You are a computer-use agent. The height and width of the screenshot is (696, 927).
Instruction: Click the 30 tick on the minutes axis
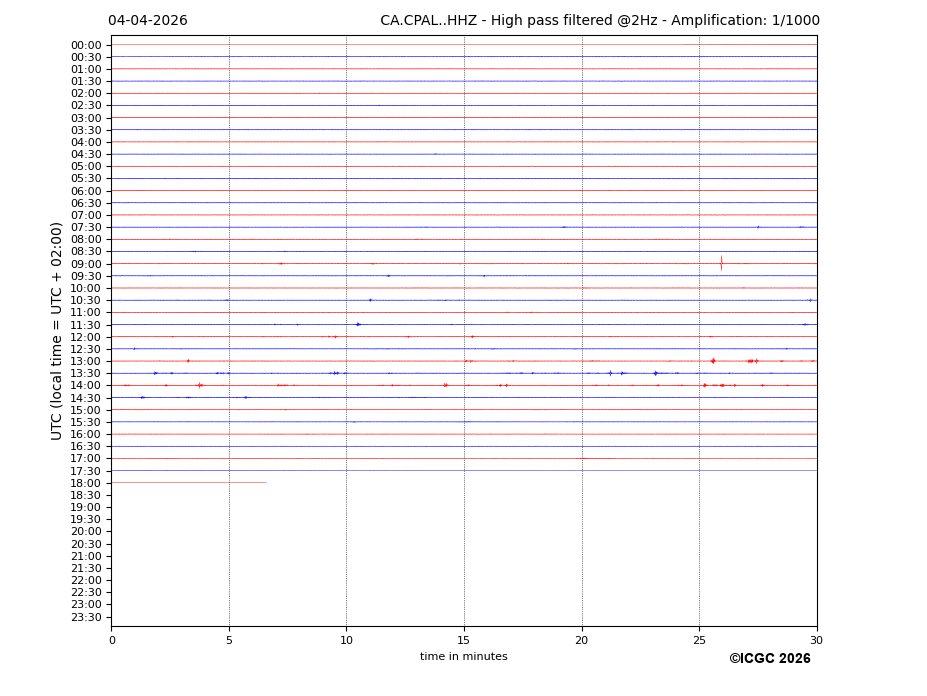point(816,640)
